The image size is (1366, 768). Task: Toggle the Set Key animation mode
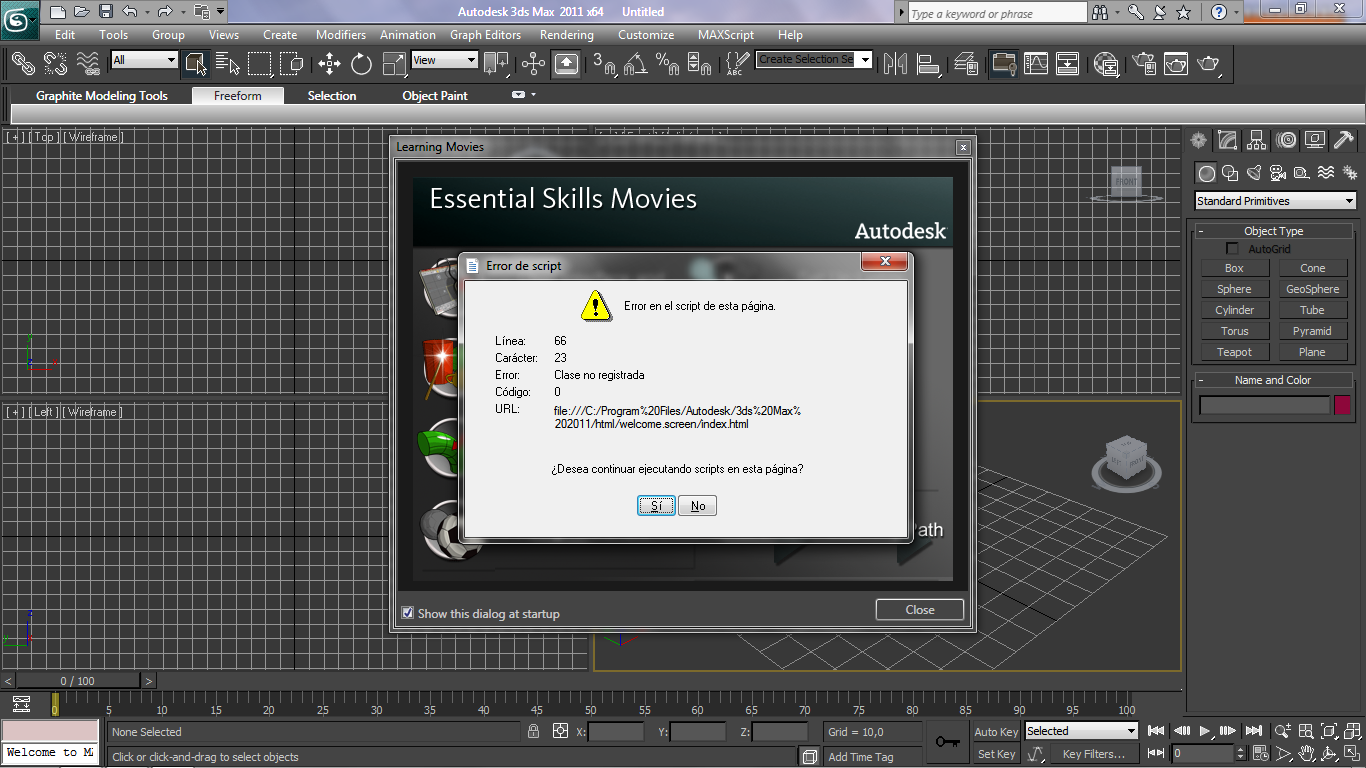995,754
